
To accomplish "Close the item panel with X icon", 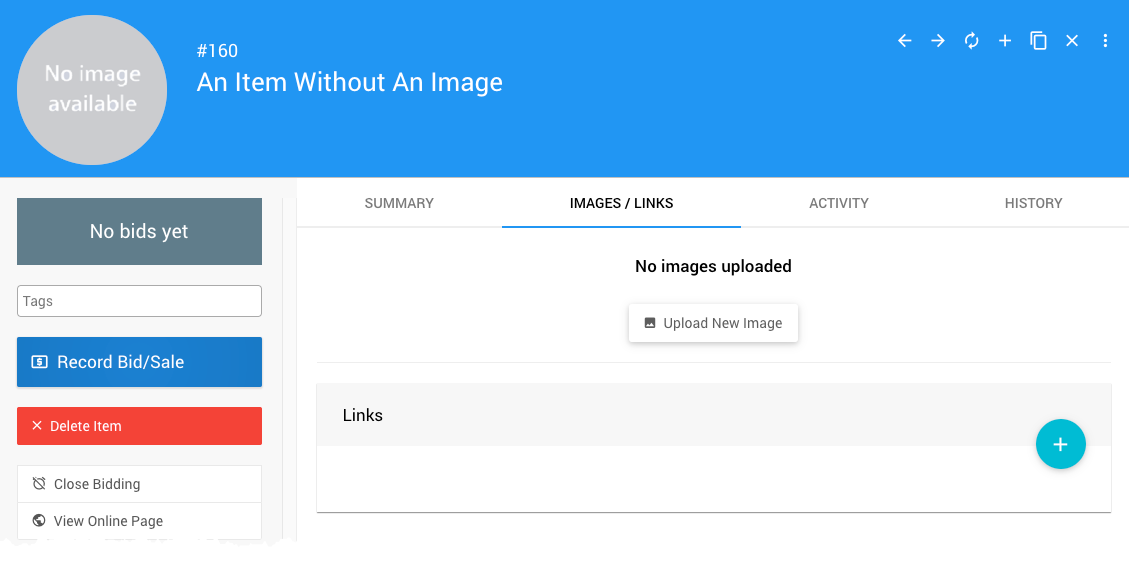I will (x=1072, y=41).
